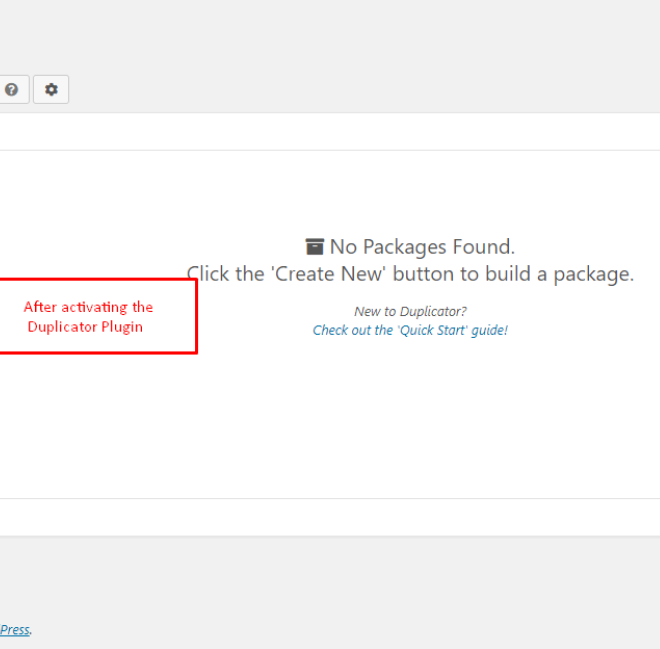Select the 'Create New' button instruction text
Image resolution: width=660 pixels, height=649 pixels.
point(410,274)
